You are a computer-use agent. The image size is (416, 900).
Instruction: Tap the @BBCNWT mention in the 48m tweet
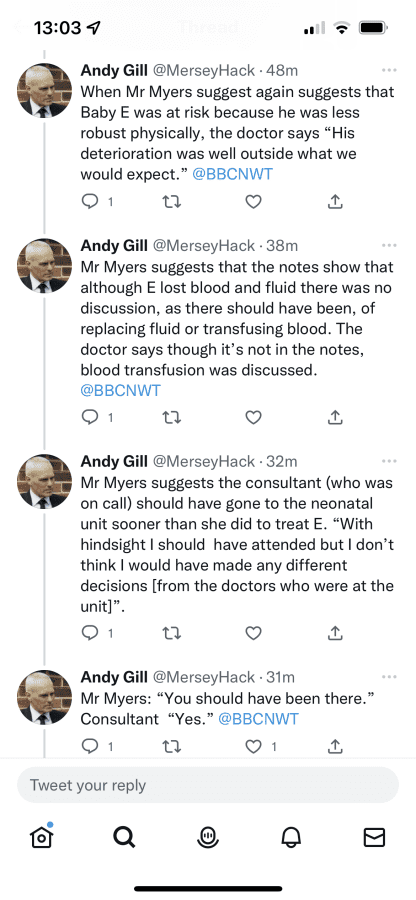click(232, 174)
